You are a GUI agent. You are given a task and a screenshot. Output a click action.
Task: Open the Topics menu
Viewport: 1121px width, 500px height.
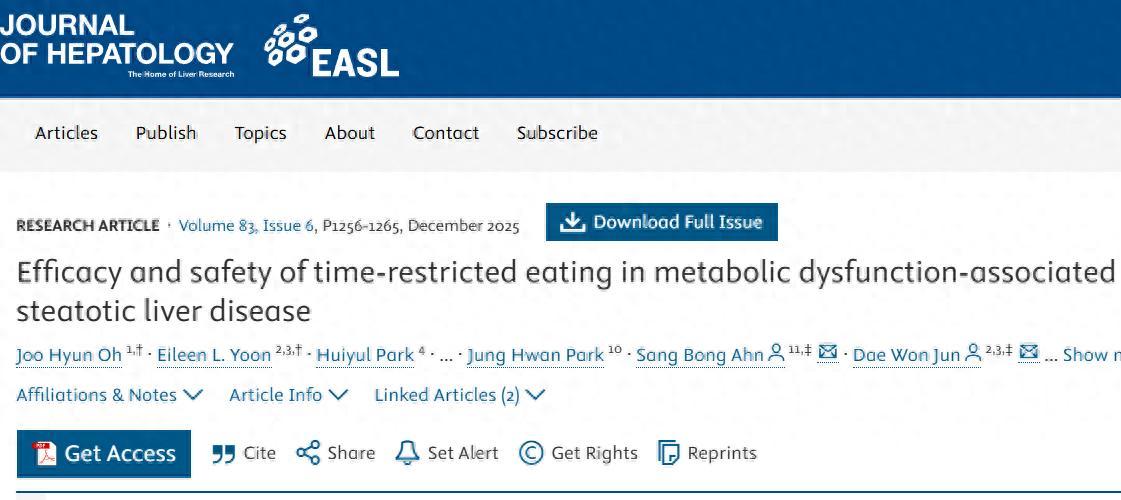point(260,133)
